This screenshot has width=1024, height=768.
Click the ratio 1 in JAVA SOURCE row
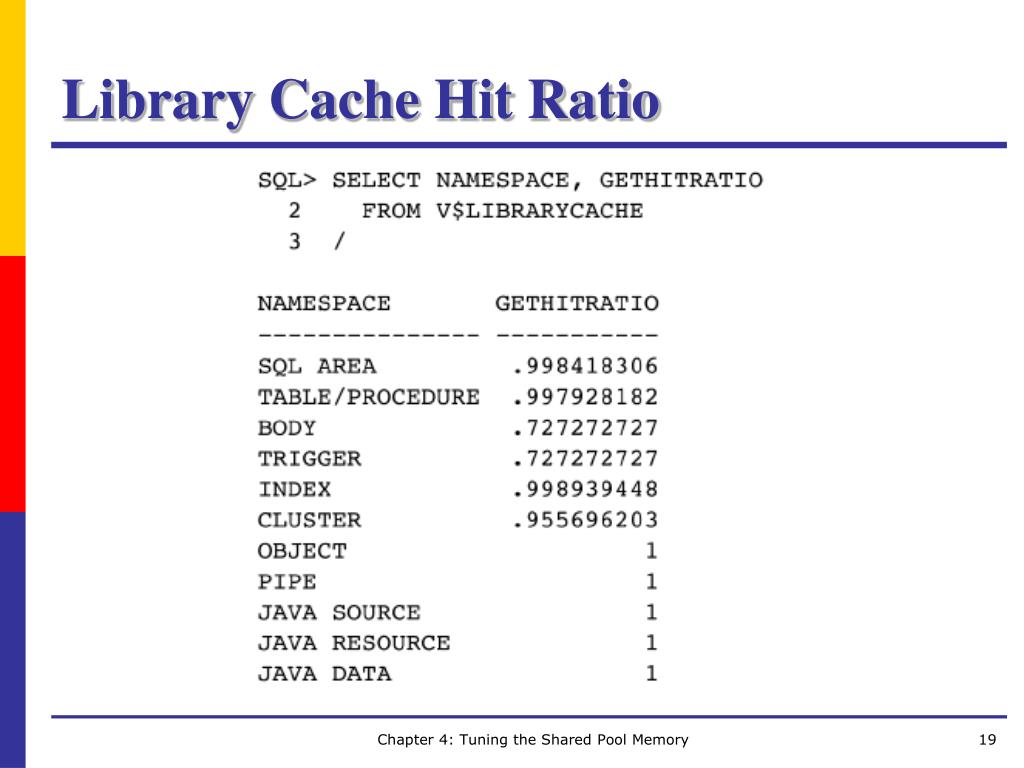coord(651,613)
